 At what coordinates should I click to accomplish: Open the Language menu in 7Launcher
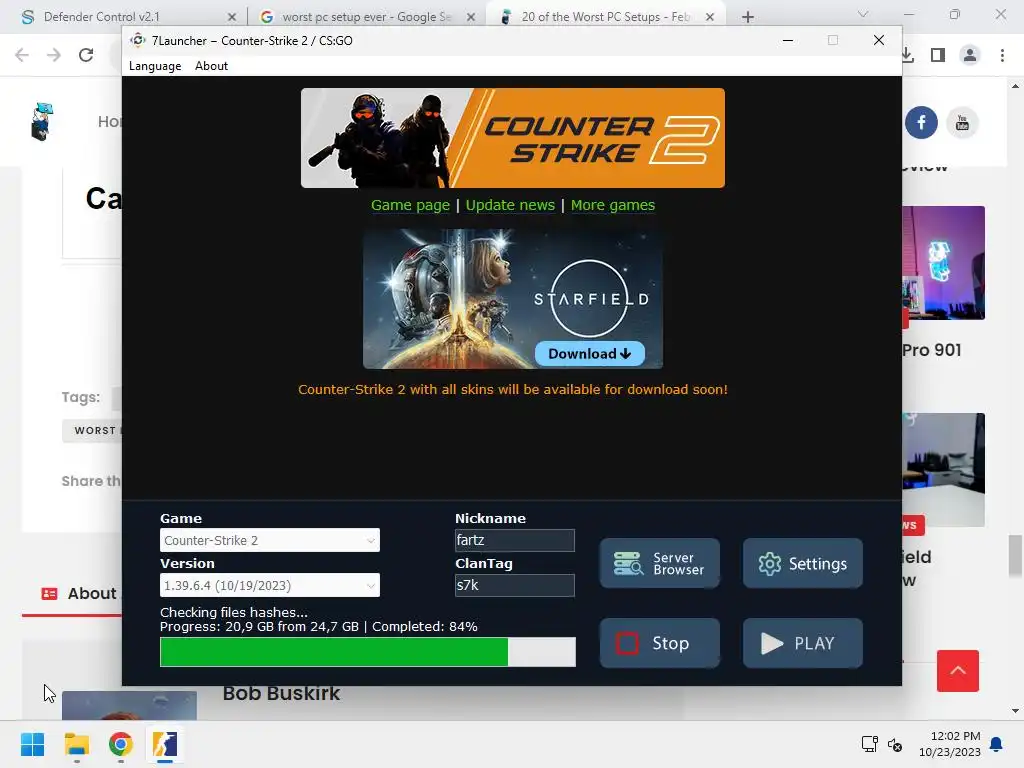pyautogui.click(x=155, y=66)
